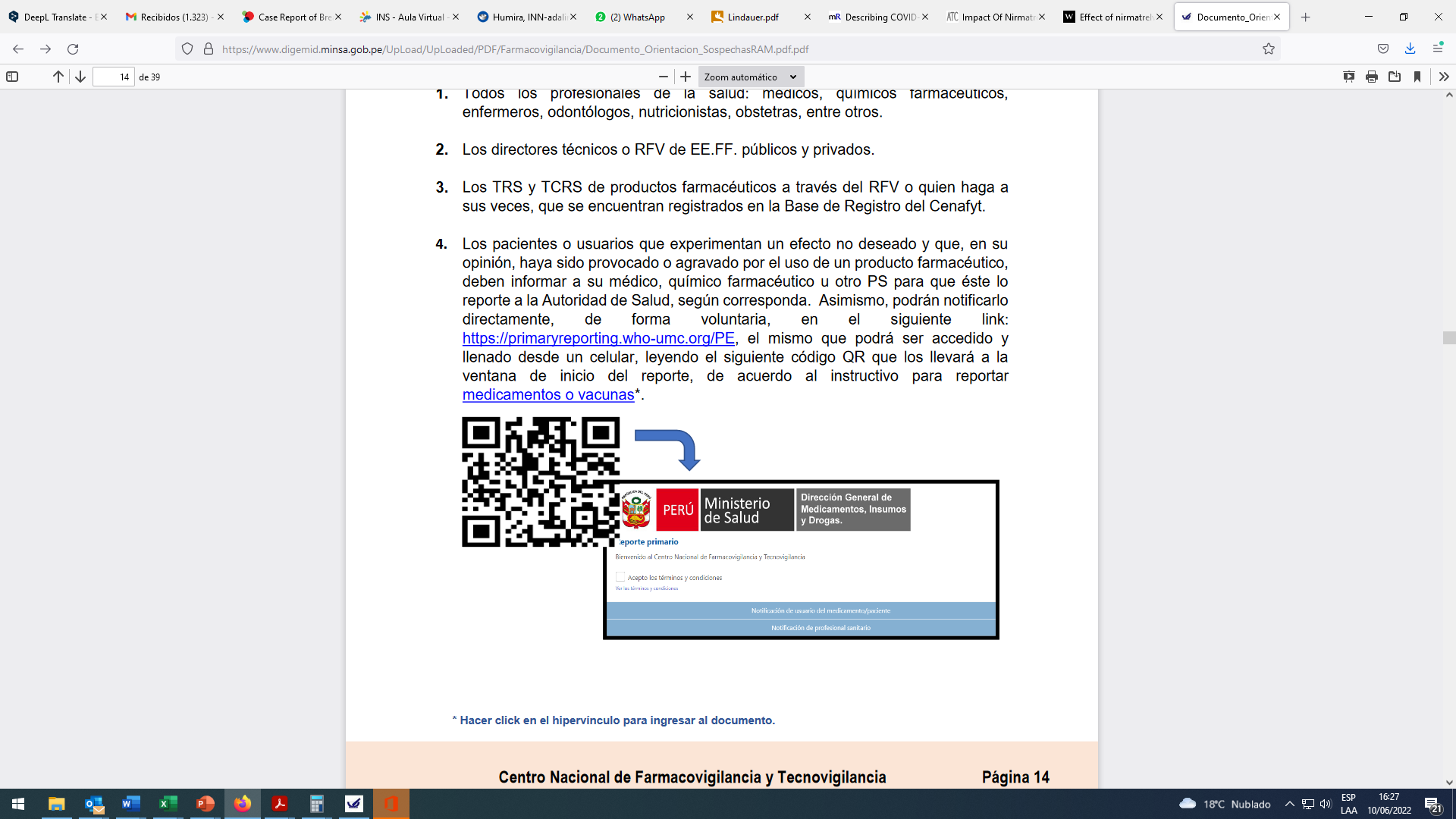Open File Explorer from taskbar
The image size is (1456, 819).
tap(57, 804)
